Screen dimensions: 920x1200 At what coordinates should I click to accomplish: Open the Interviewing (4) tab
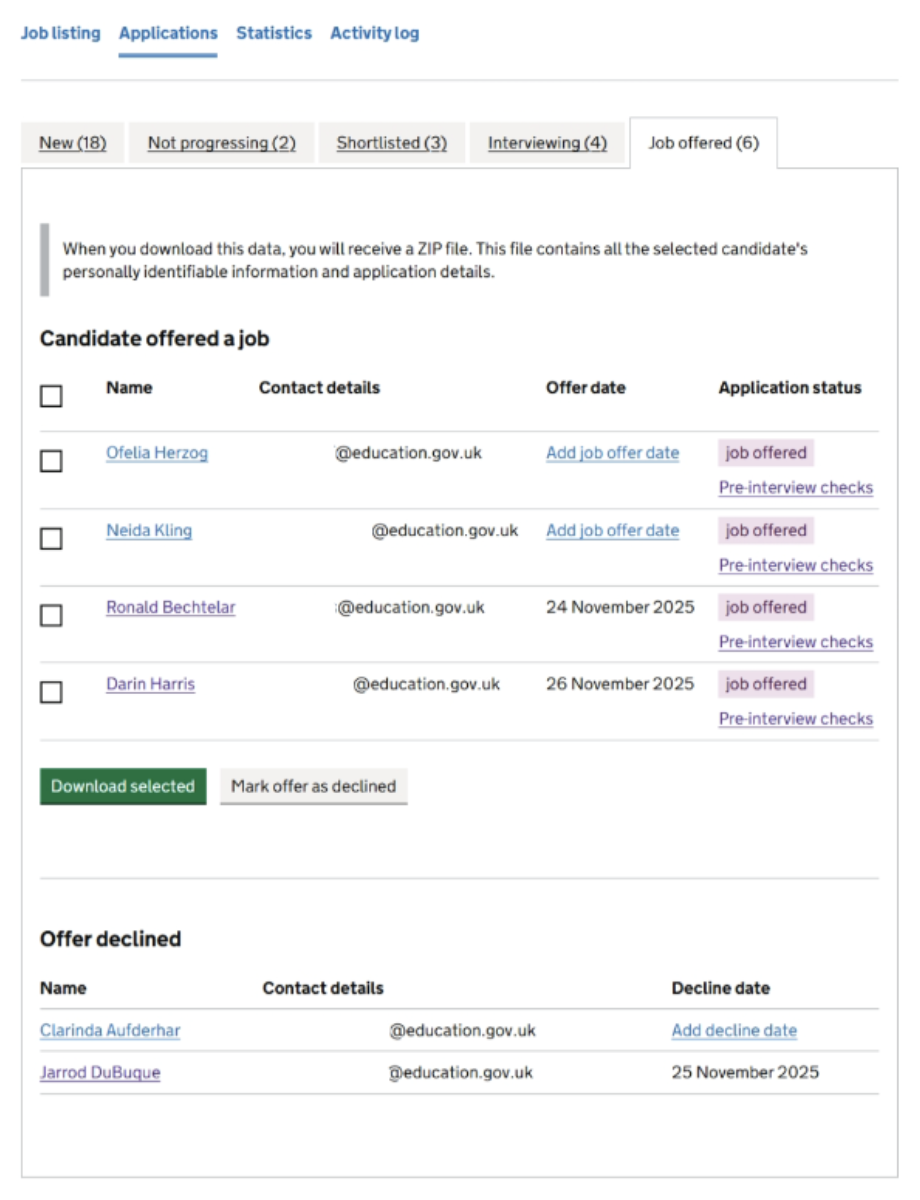pos(547,143)
